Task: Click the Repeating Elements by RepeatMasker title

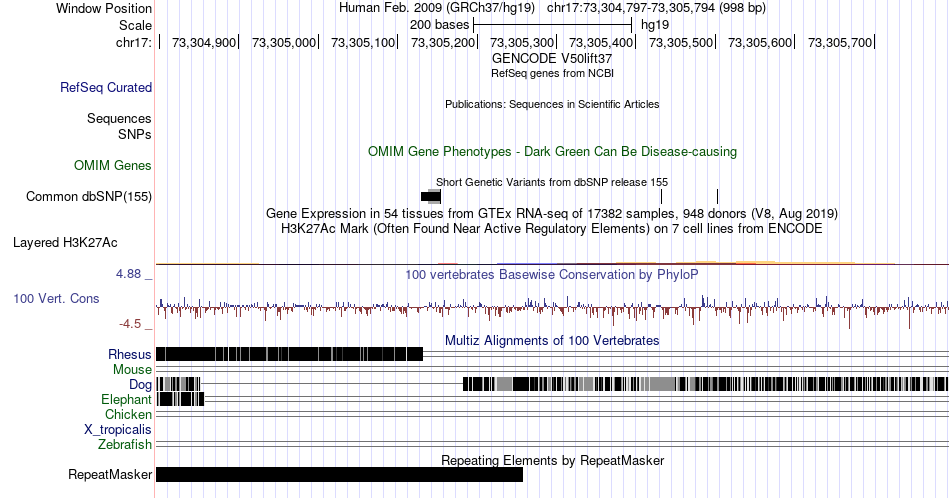Action: tap(552, 460)
